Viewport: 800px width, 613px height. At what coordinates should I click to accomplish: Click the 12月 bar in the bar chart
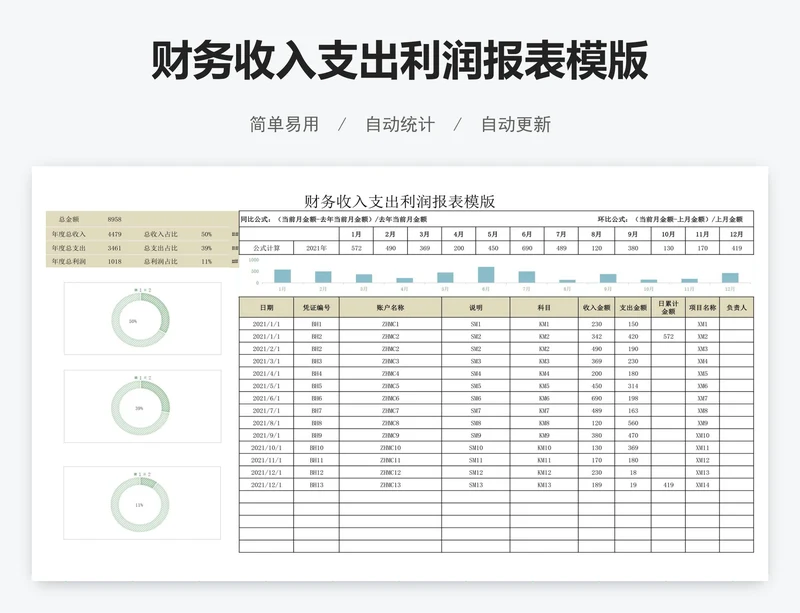point(730,278)
